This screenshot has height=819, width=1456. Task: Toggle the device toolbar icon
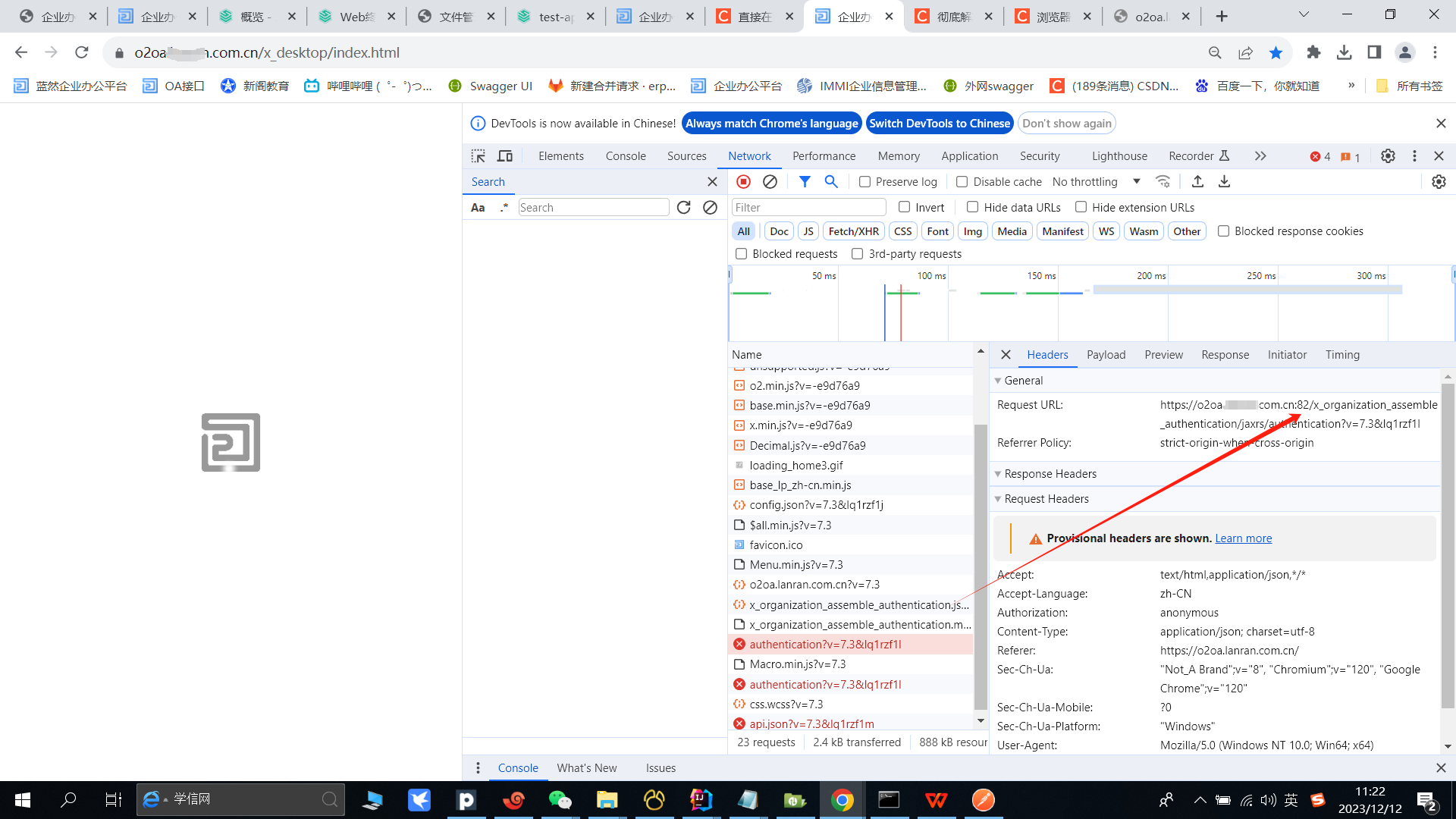505,155
